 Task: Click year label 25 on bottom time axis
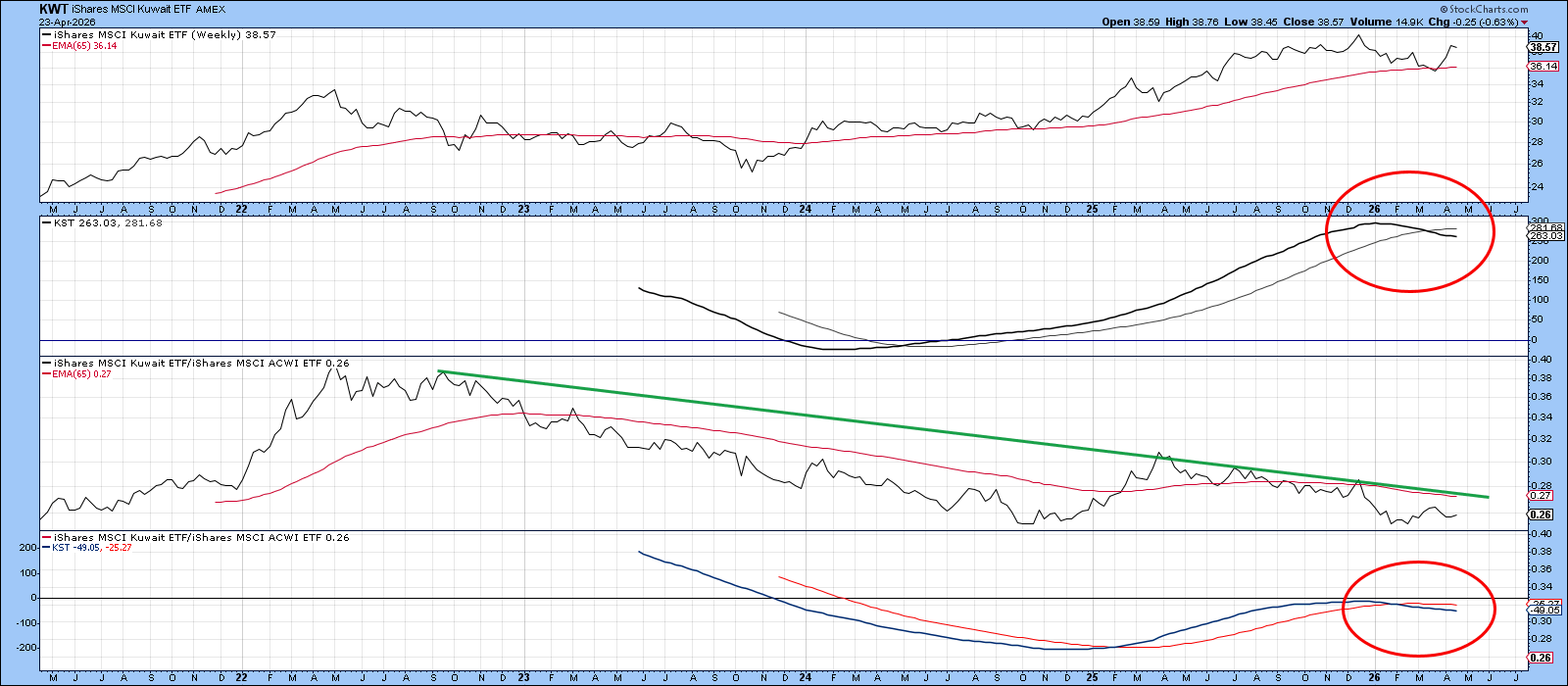pos(1093,678)
